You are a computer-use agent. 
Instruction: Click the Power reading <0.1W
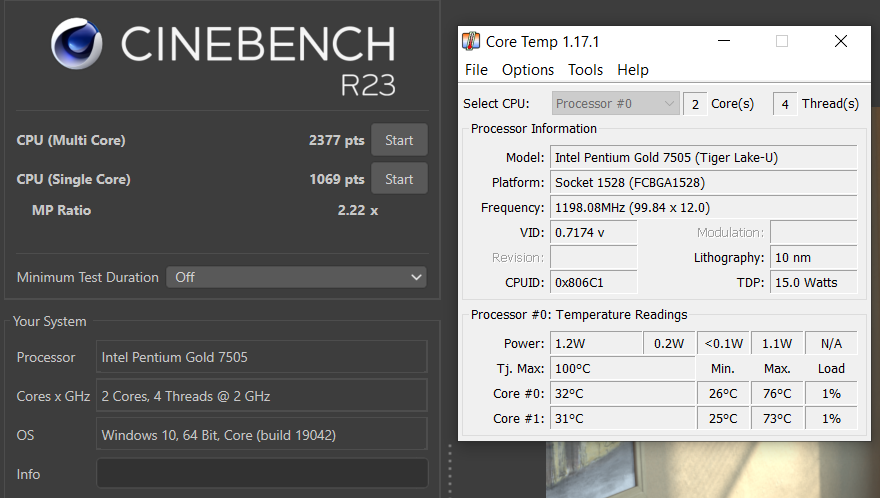(723, 343)
